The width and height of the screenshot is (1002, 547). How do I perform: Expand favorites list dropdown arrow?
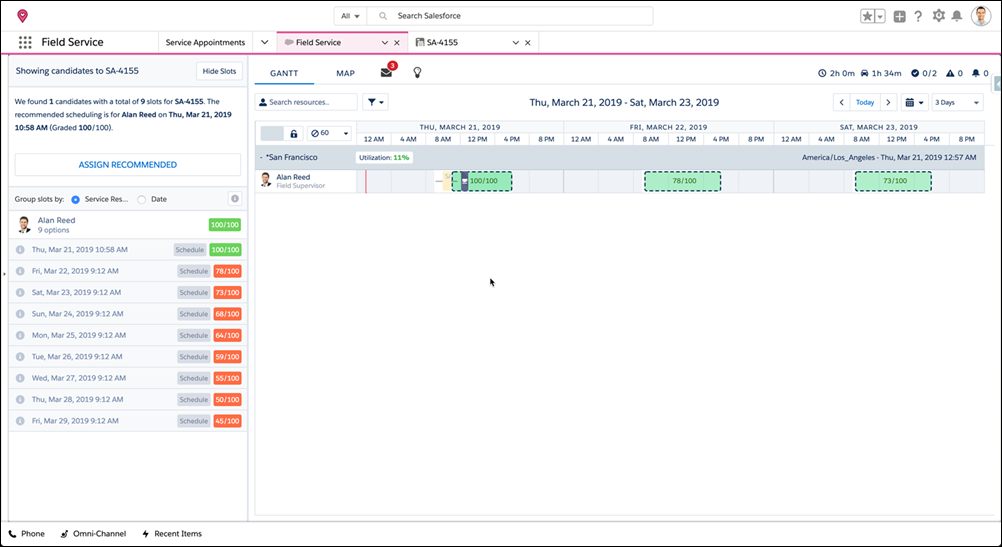click(x=881, y=17)
